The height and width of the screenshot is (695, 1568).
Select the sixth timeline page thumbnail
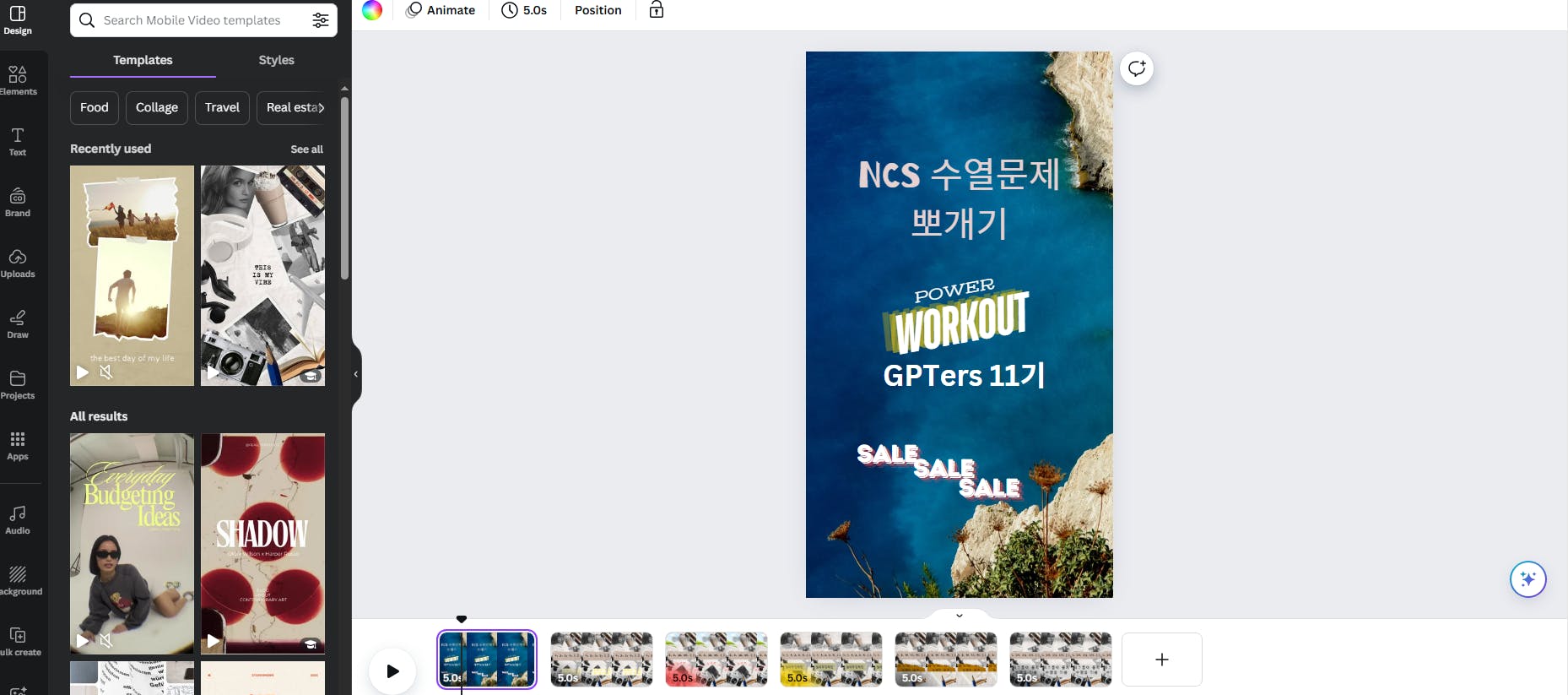pos(1061,660)
